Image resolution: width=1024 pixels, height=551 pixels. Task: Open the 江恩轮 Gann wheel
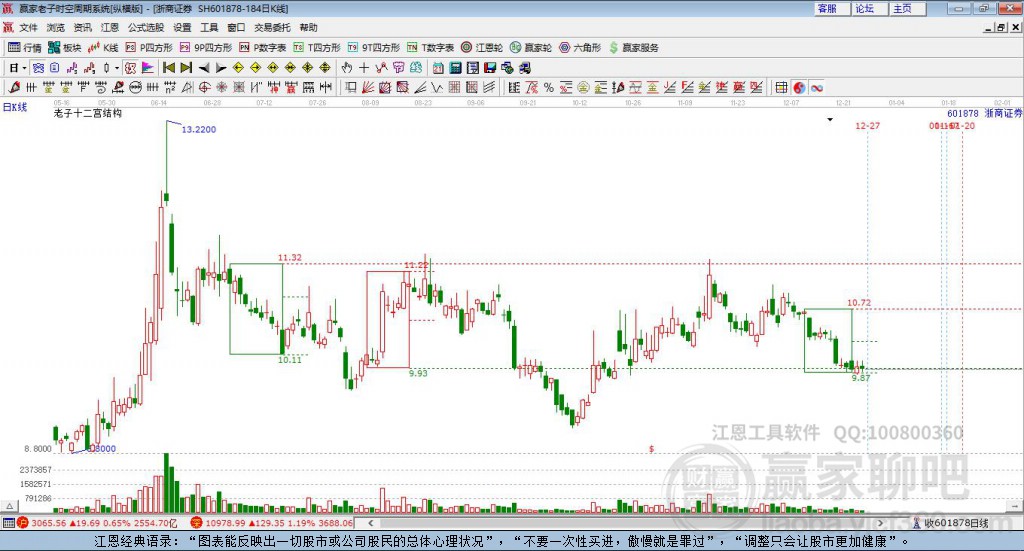pyautogui.click(x=482, y=48)
